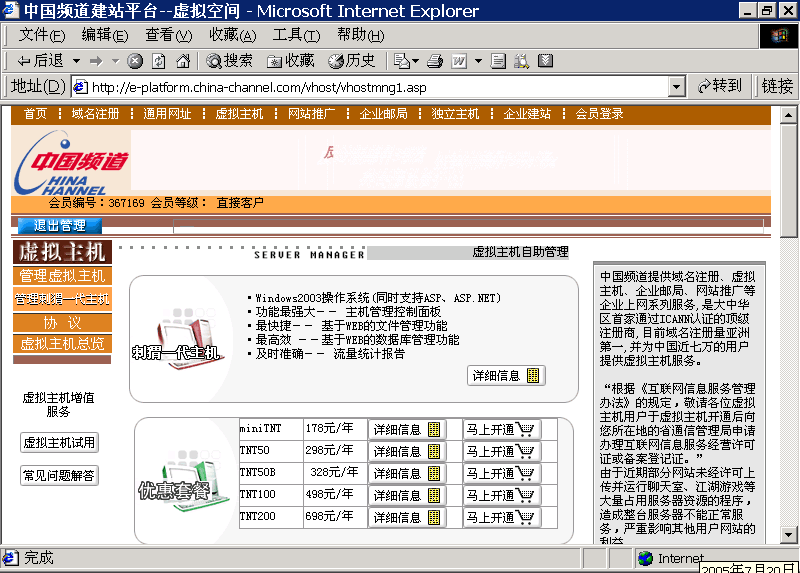800x573 pixels.
Task: Click 详细信息 in the miniTNT row
Action: (407, 430)
